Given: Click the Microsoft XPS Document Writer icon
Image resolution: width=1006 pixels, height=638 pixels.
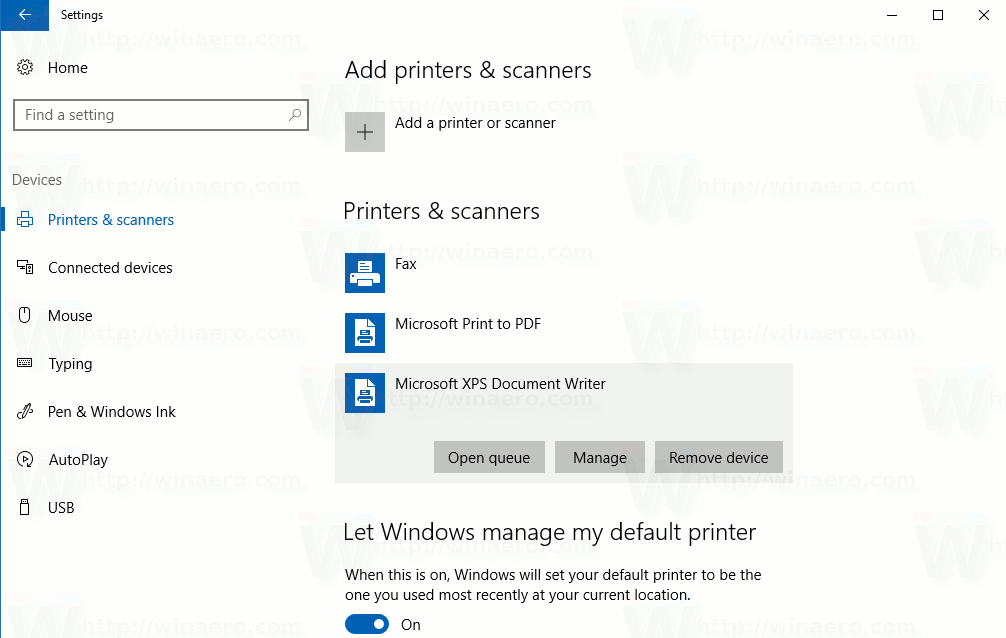Looking at the screenshot, I should tap(364, 392).
